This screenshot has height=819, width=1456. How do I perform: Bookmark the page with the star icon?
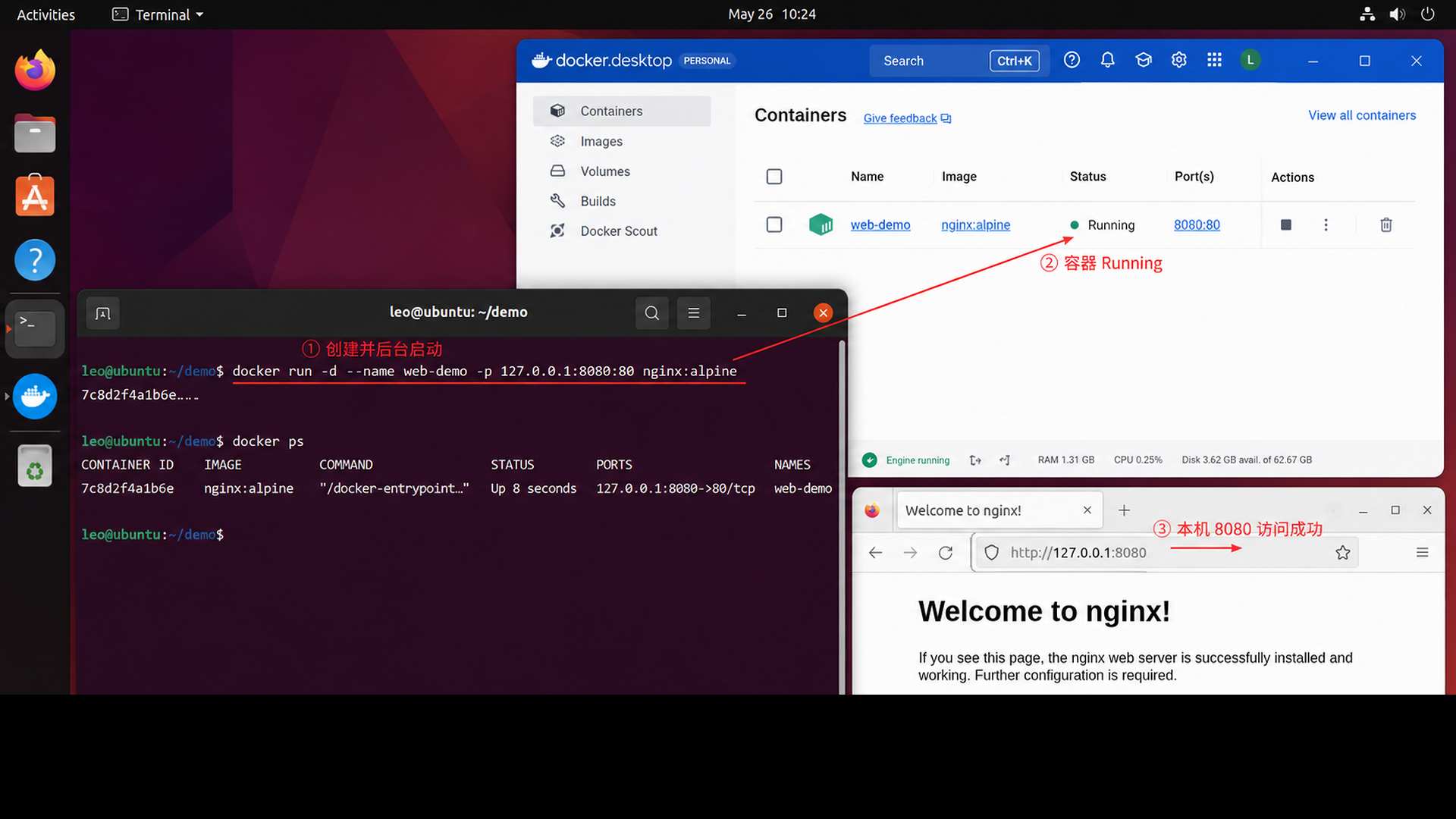click(x=1343, y=553)
